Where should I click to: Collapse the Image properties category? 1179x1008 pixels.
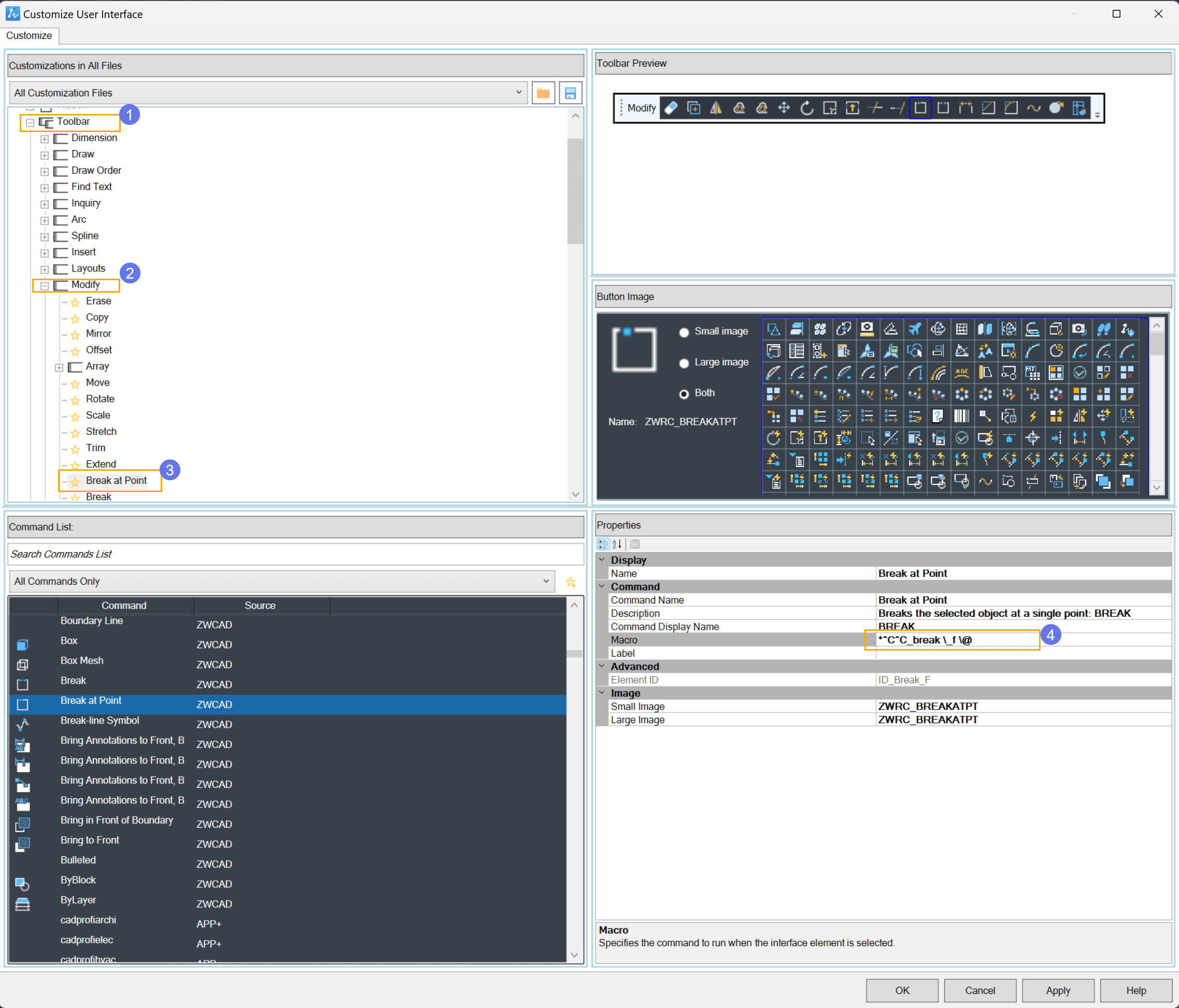(x=602, y=693)
